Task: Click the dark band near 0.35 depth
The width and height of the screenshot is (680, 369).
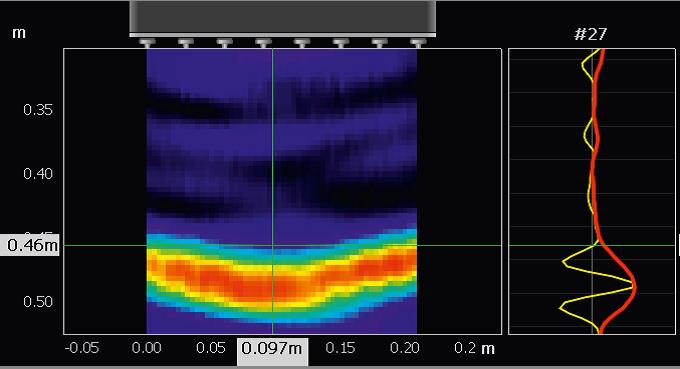Action: pos(282,103)
